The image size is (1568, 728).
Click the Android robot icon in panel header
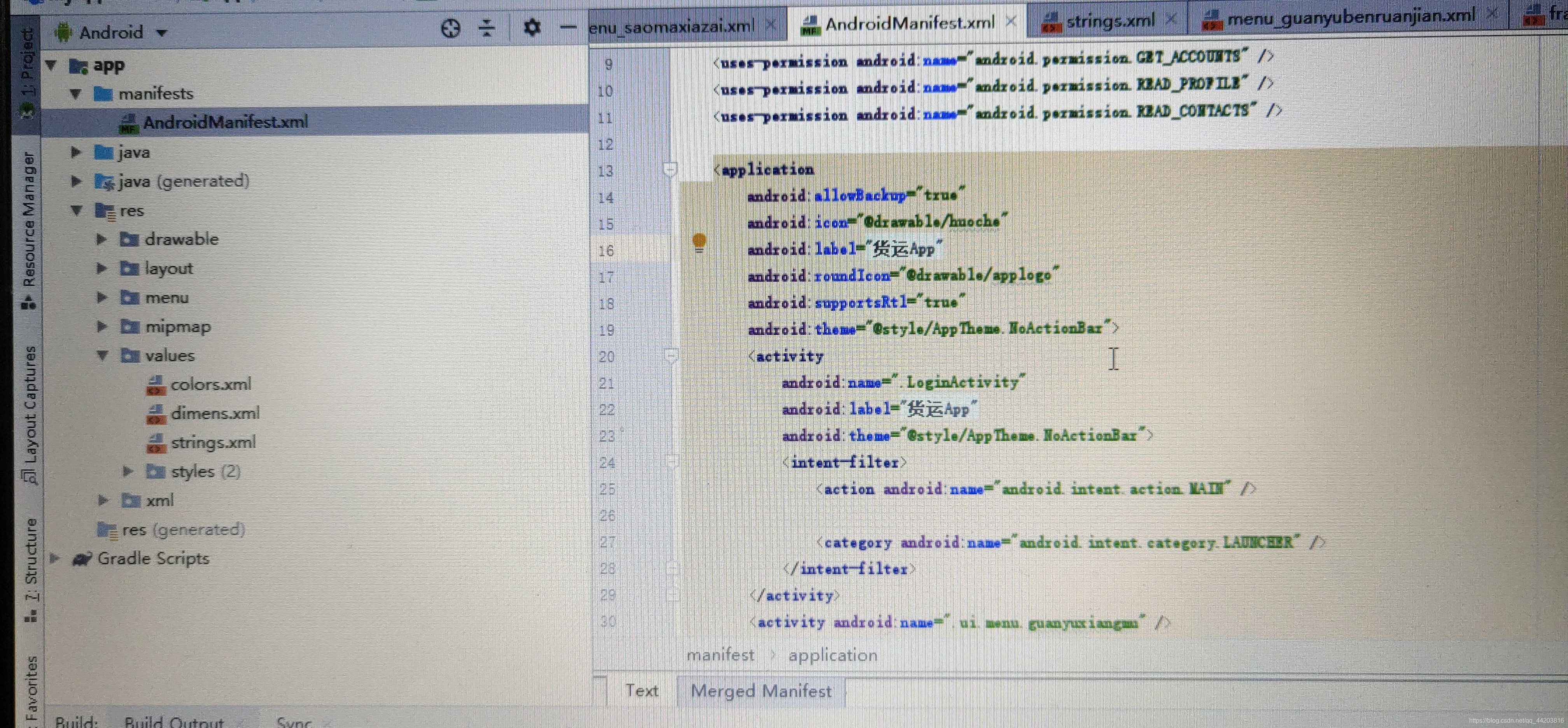click(x=63, y=31)
